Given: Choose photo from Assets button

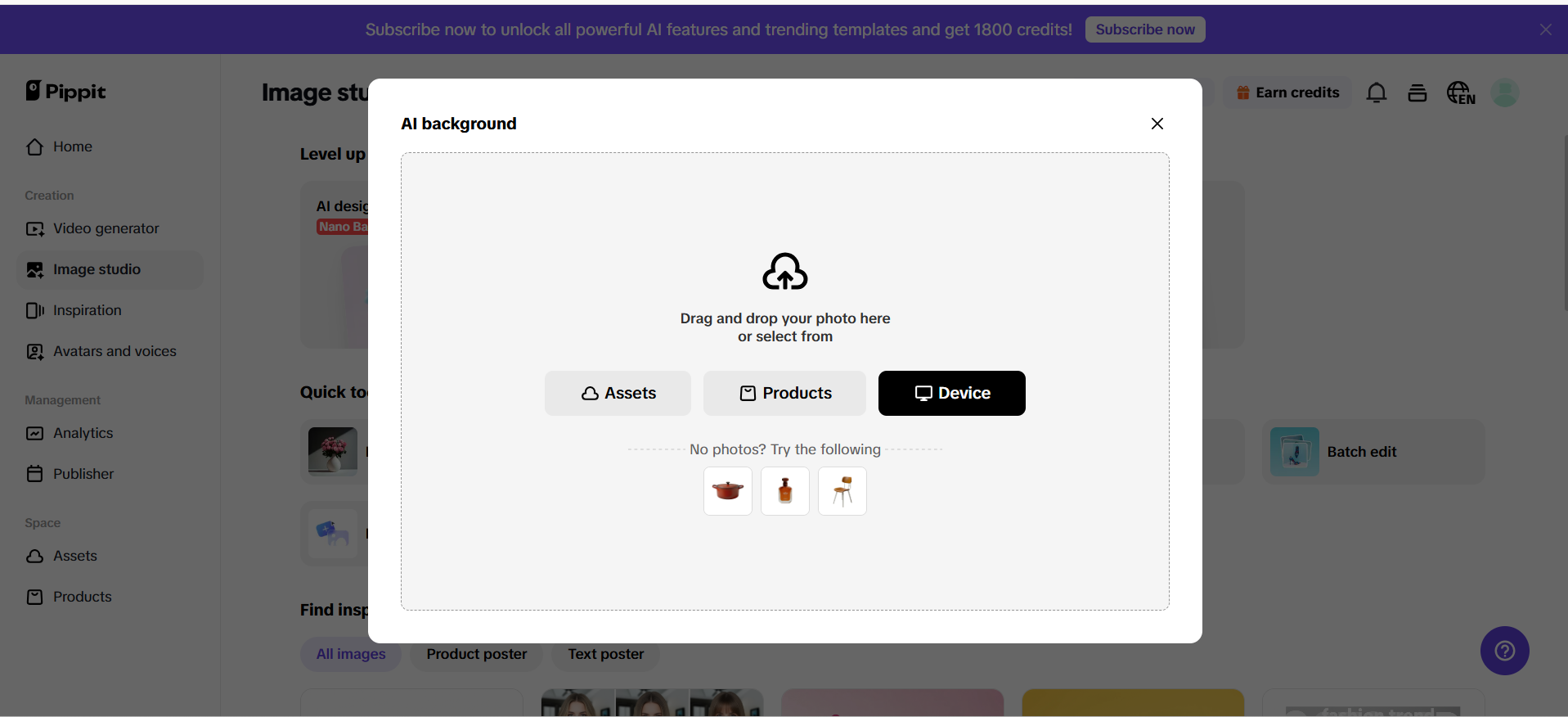Looking at the screenshot, I should pos(618,393).
